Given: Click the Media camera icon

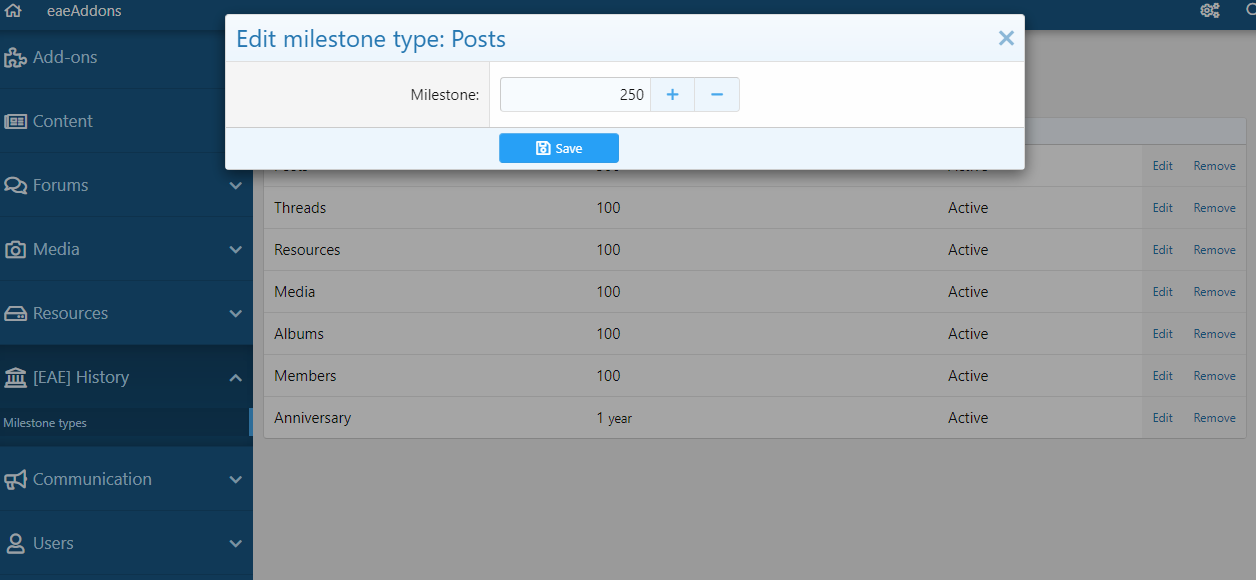Looking at the screenshot, I should (15, 250).
